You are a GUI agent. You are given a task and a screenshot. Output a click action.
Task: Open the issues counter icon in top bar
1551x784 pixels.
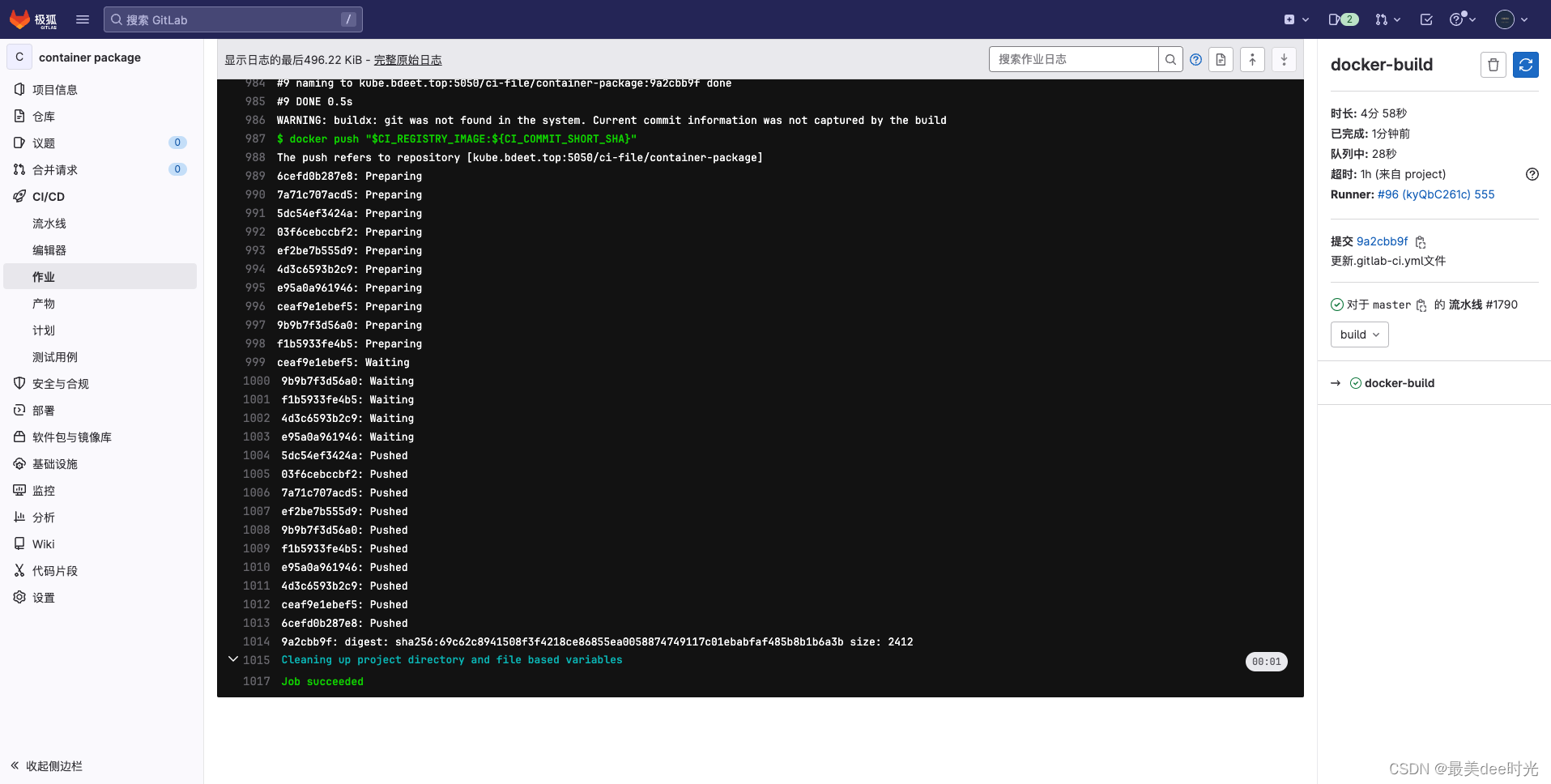coord(1343,19)
